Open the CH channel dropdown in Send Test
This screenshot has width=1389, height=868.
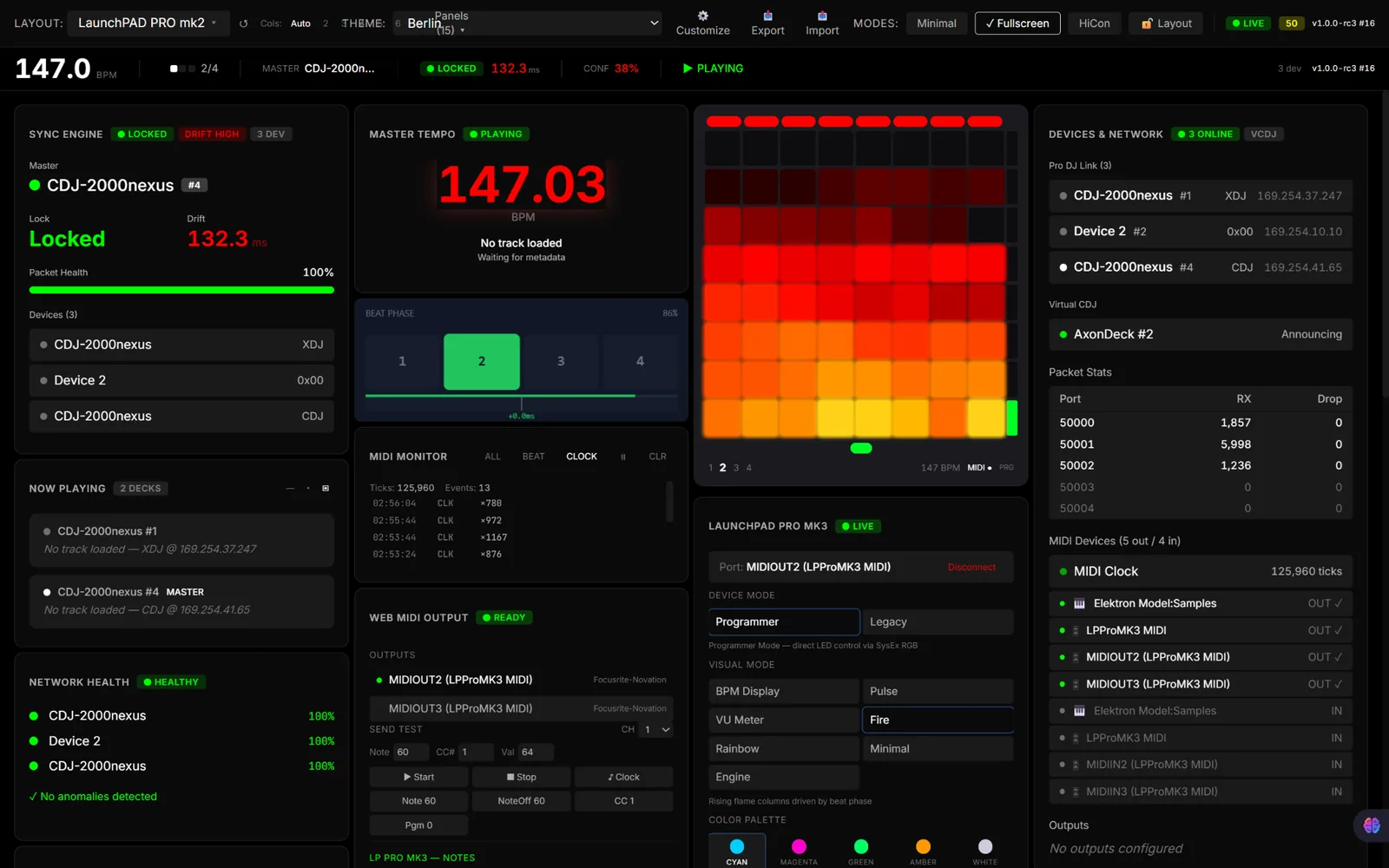point(656,730)
